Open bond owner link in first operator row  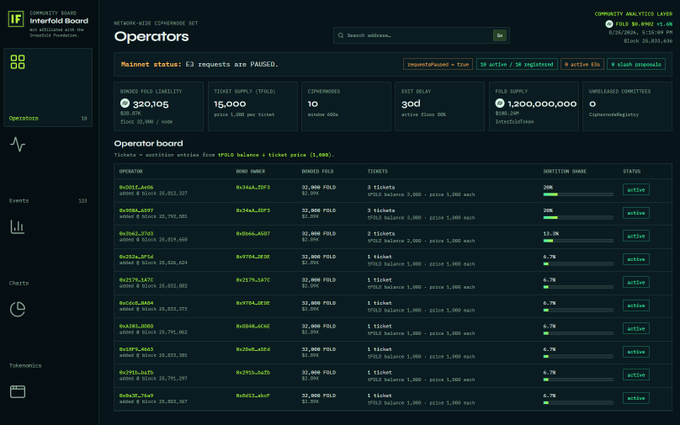pyautogui.click(x=253, y=187)
